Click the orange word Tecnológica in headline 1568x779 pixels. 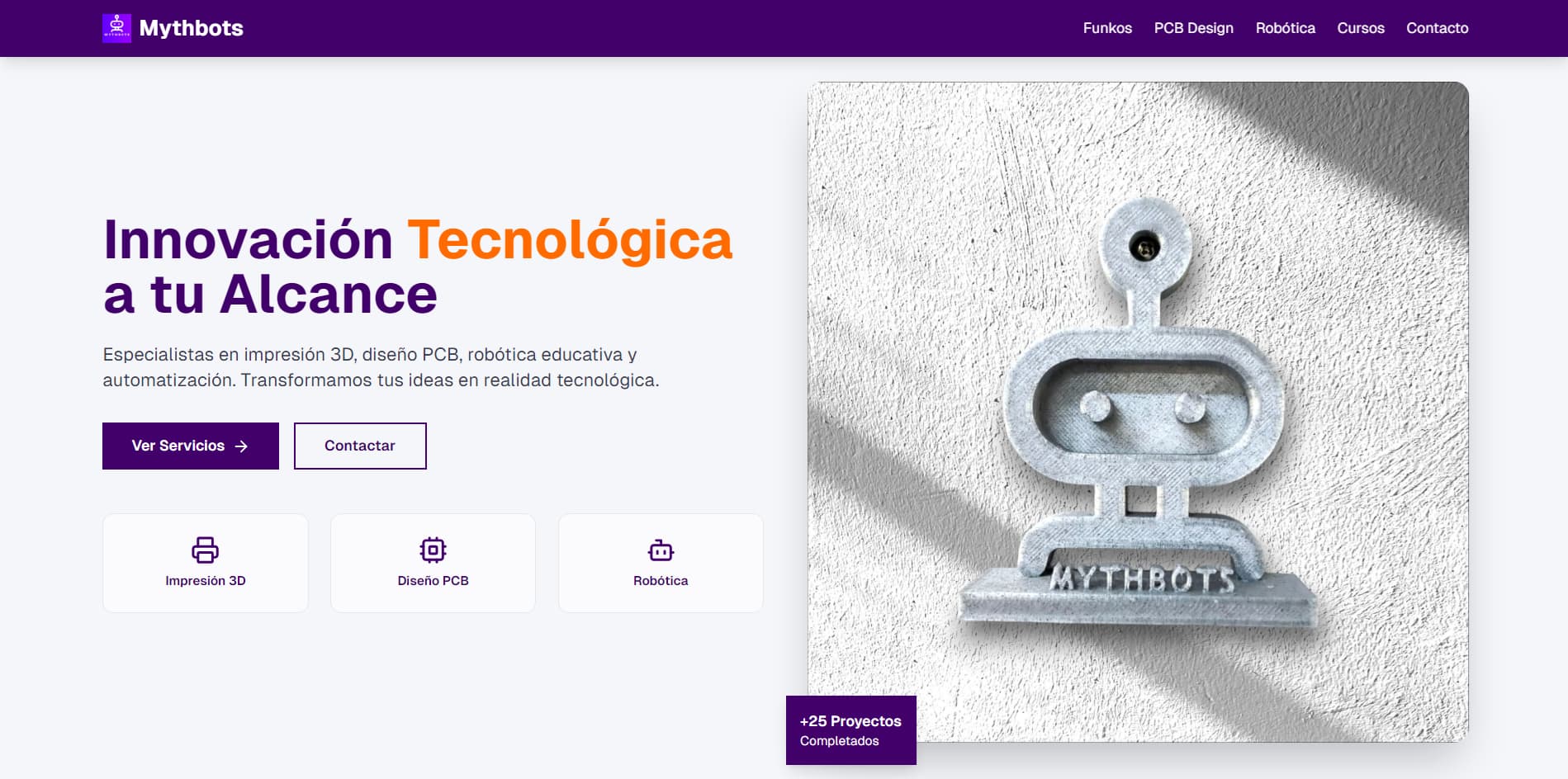click(x=570, y=240)
